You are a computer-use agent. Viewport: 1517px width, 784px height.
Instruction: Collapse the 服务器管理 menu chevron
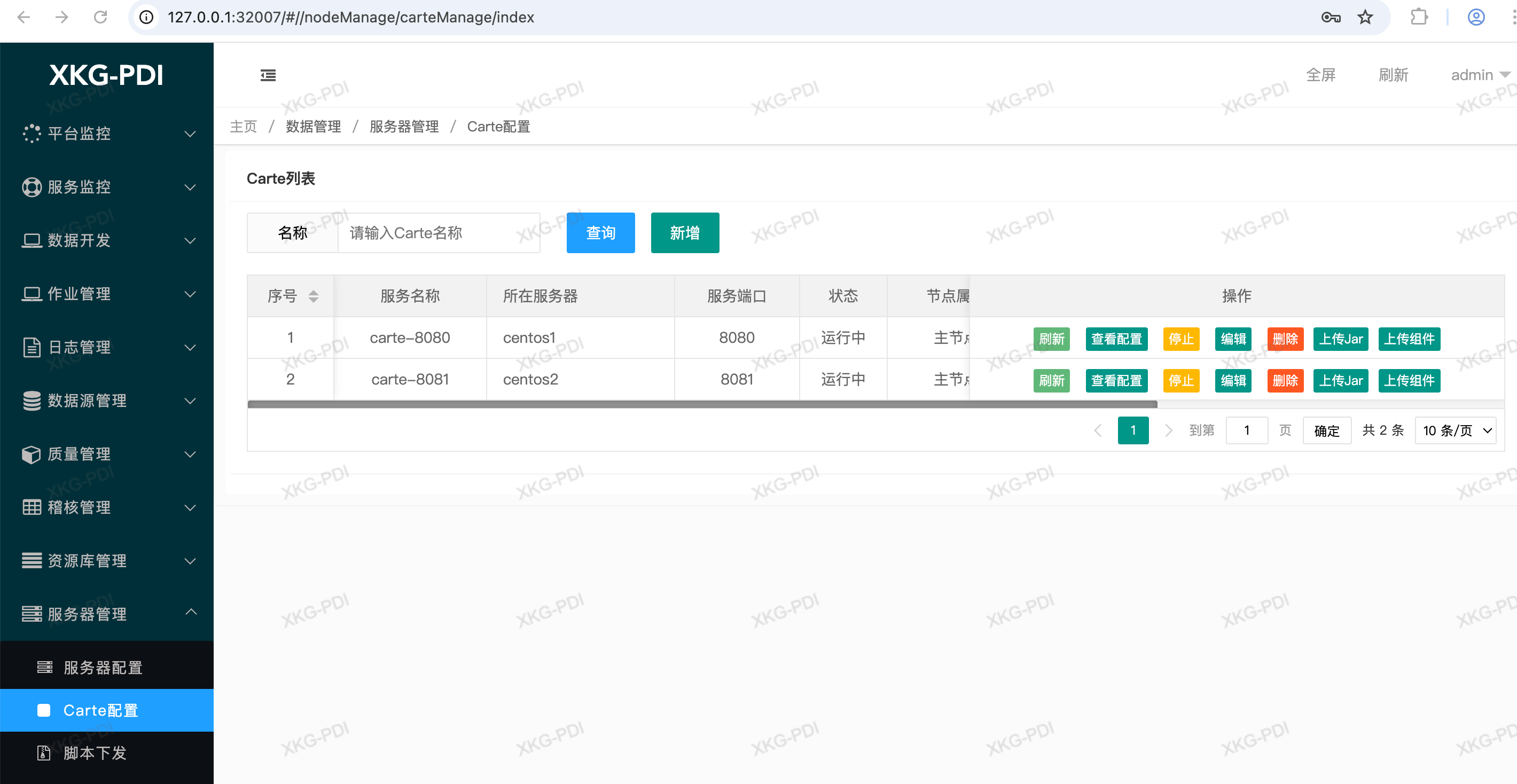(x=190, y=612)
